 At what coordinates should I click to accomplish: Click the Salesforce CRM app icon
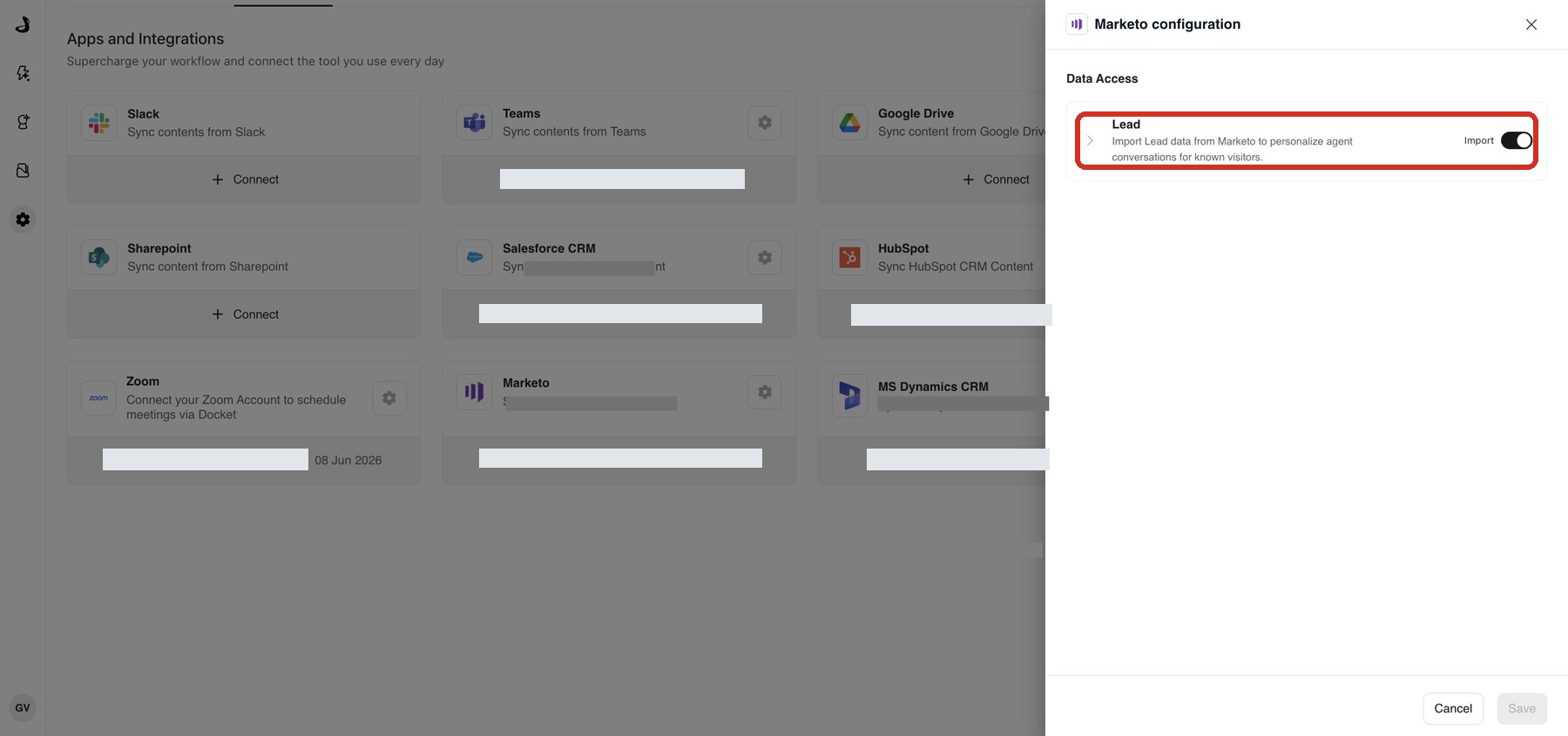(x=474, y=258)
